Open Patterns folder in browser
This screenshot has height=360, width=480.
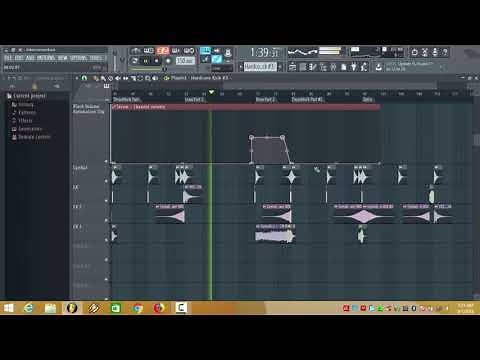coord(24,112)
